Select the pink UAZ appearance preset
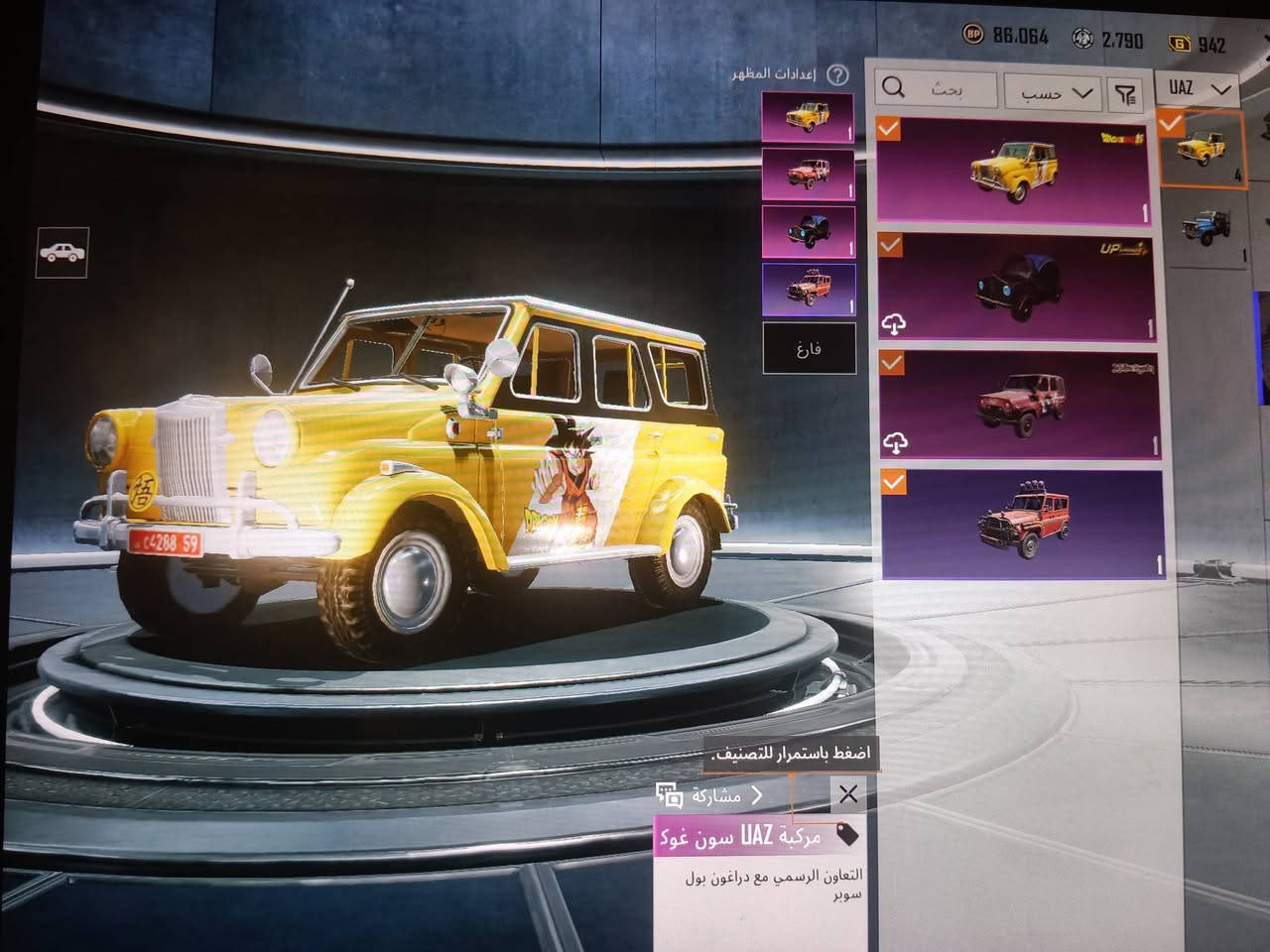The image size is (1270, 952). tap(808, 175)
